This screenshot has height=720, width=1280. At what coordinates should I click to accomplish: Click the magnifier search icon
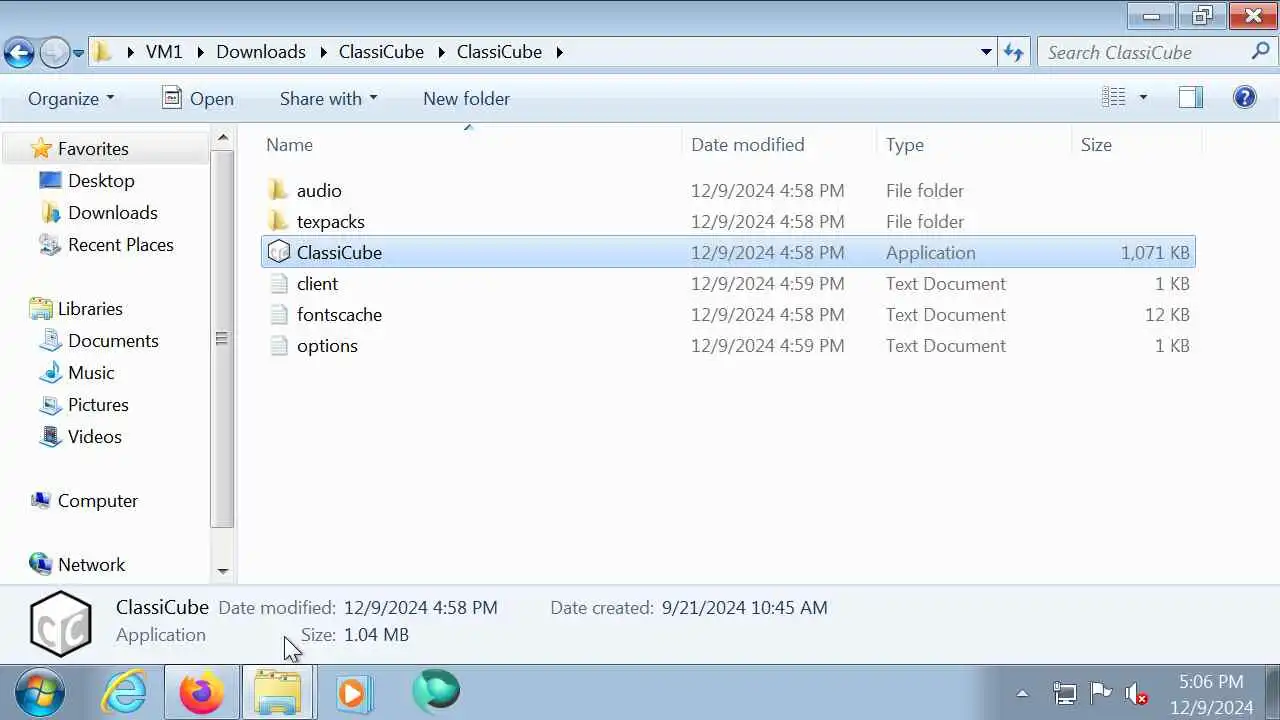[x=1261, y=51]
